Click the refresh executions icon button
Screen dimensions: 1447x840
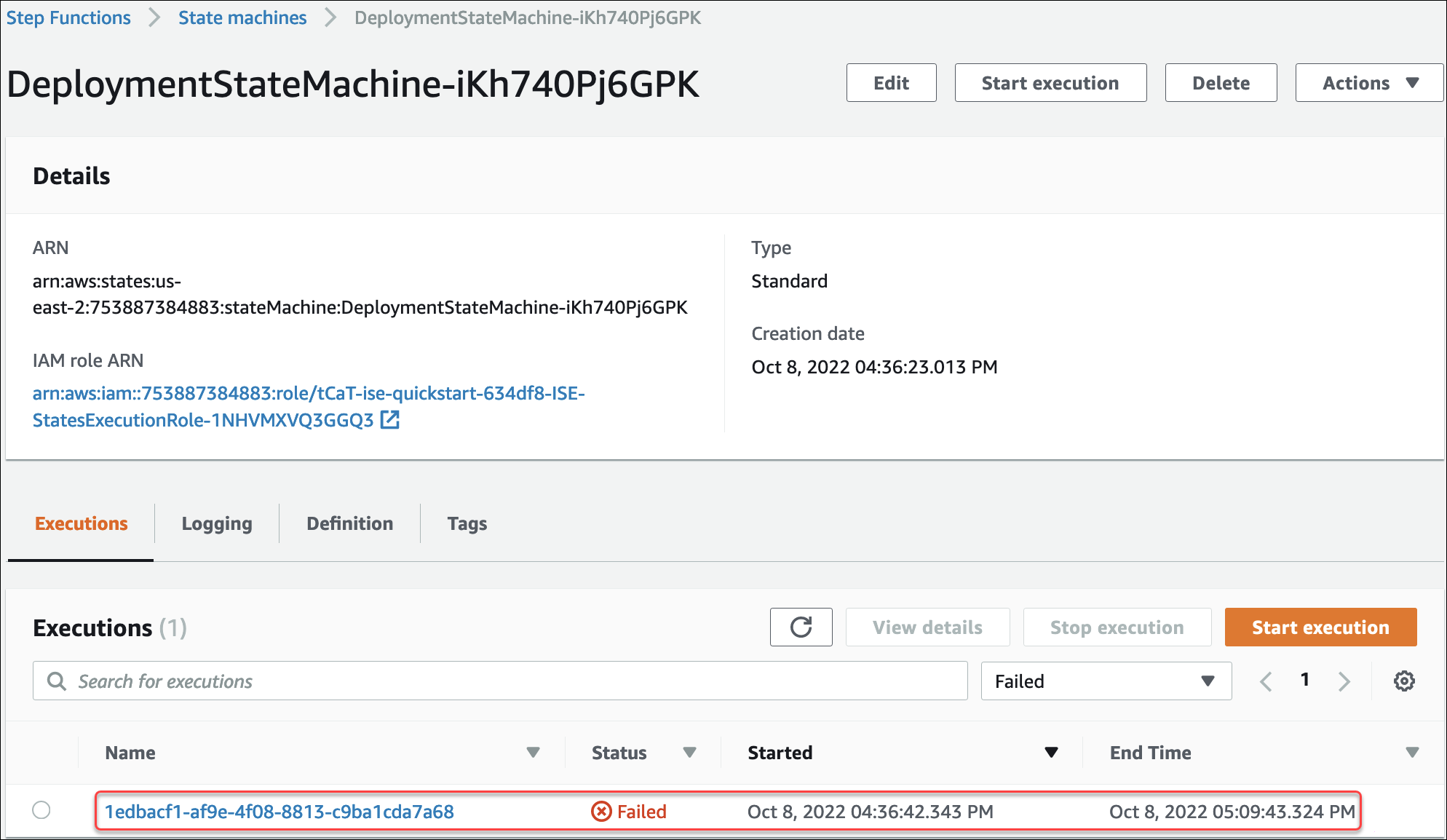(801, 627)
